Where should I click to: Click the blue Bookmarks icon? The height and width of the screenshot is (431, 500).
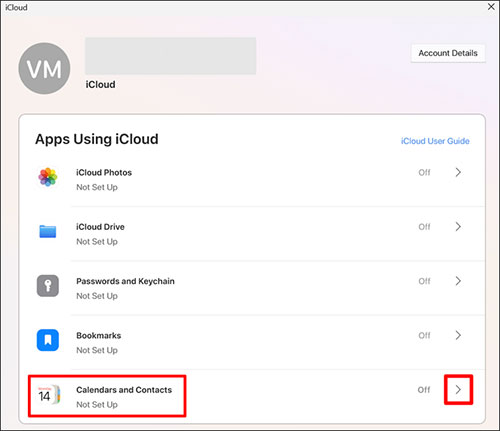click(x=48, y=340)
